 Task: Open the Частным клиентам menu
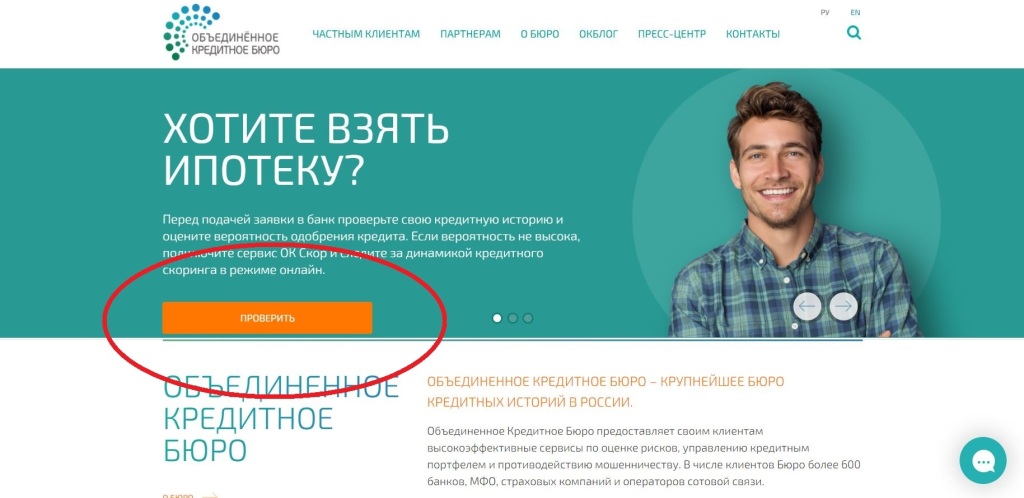(x=366, y=34)
